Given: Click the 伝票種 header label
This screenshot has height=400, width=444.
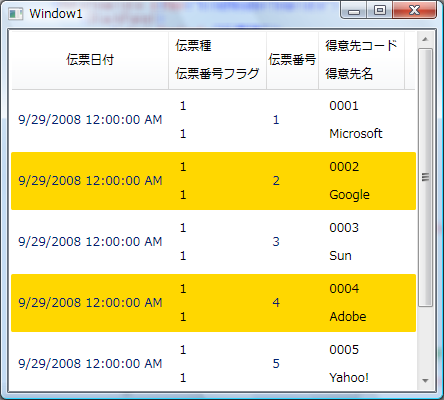Looking at the screenshot, I should click(x=193, y=46).
